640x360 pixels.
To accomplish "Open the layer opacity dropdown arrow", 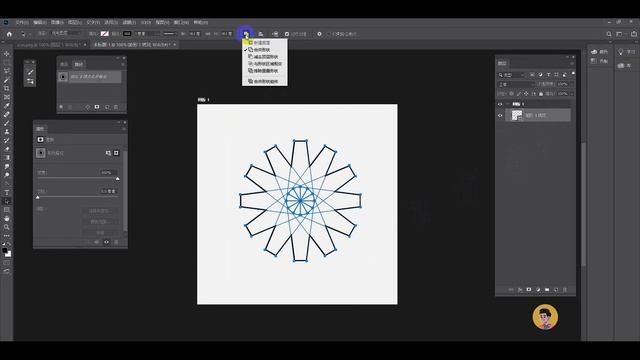I will coord(572,84).
